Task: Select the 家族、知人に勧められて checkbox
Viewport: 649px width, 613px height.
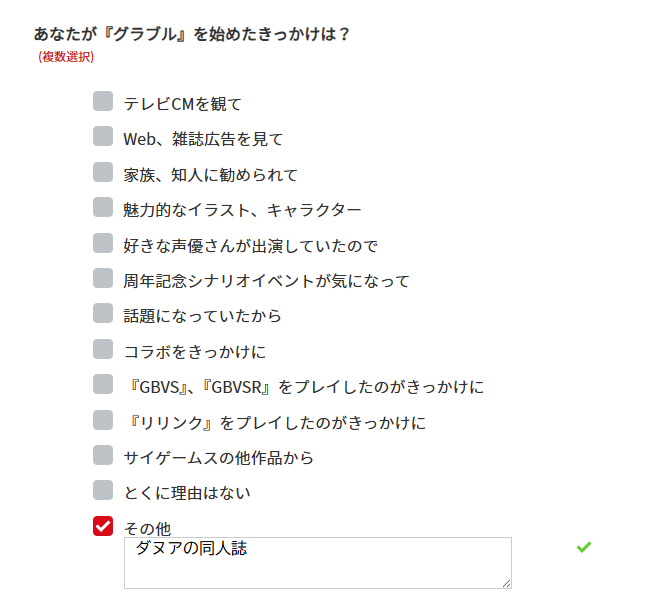Action: (103, 173)
